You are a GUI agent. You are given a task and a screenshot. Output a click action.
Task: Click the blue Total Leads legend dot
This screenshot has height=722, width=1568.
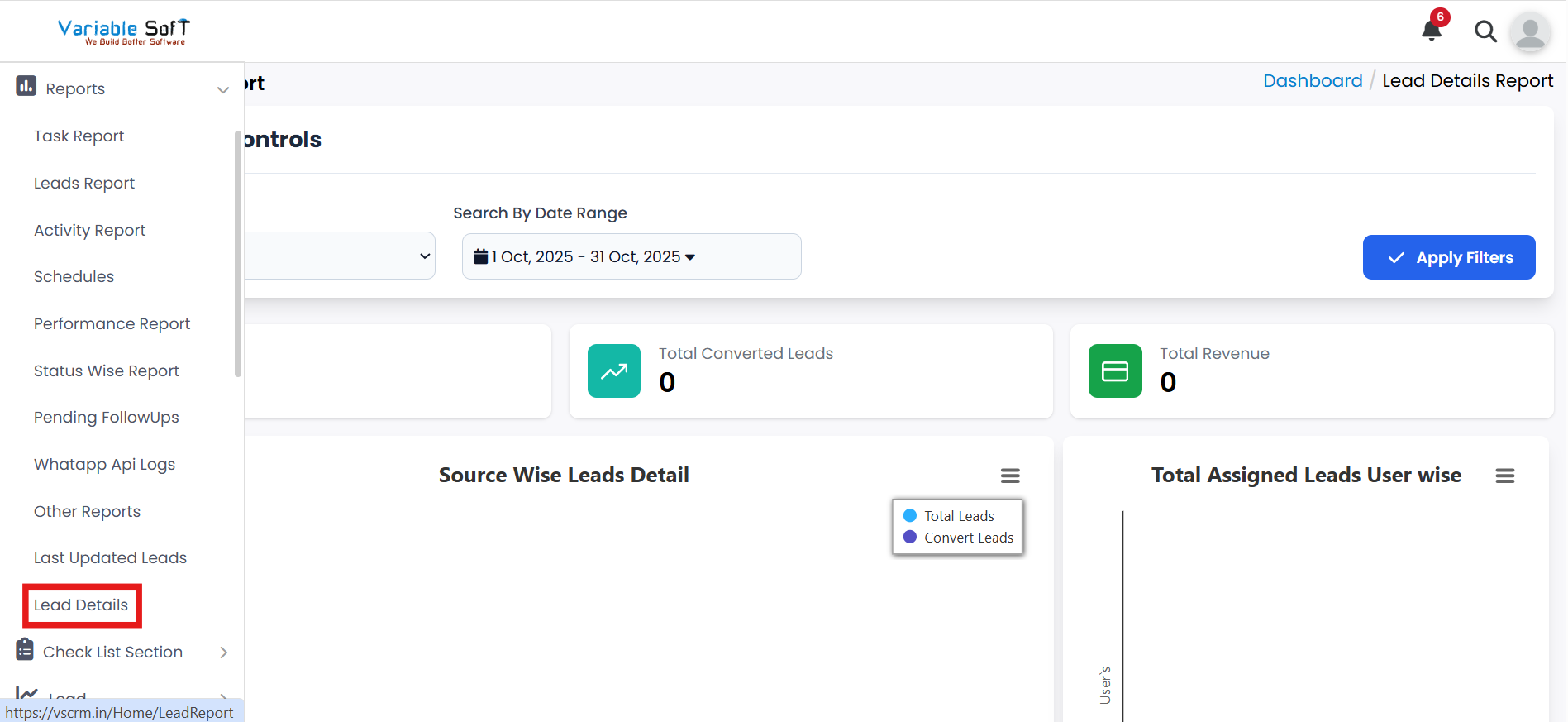pos(910,515)
